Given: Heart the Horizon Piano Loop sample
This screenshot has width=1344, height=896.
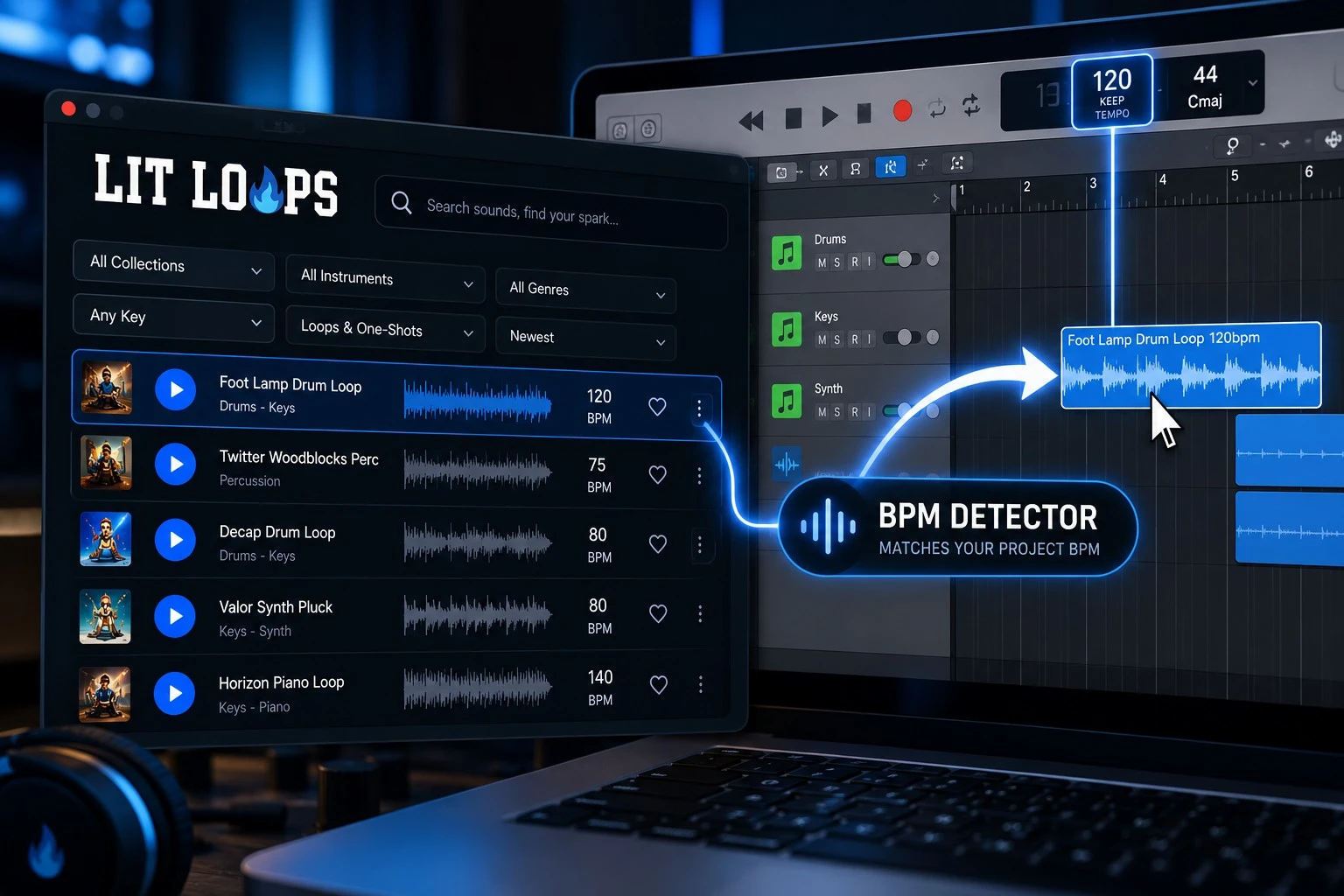Looking at the screenshot, I should (659, 685).
